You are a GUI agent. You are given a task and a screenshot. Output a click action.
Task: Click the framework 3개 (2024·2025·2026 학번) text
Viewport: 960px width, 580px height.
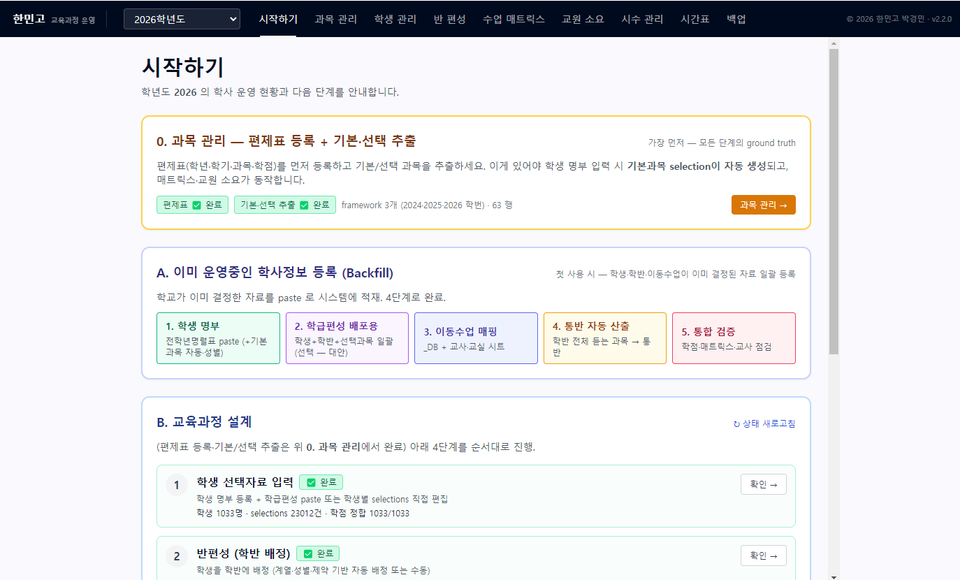point(413,205)
